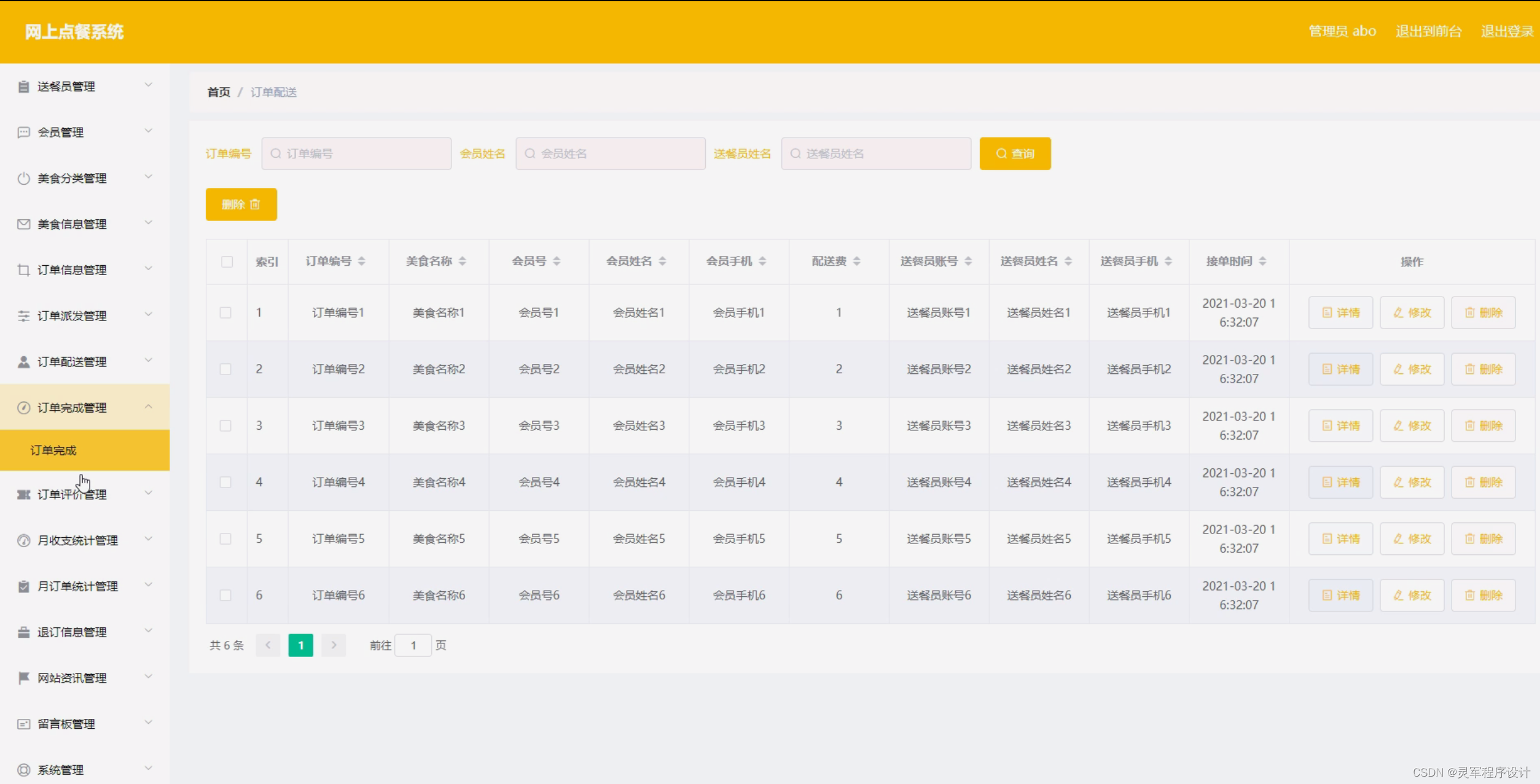Click inside the 会员姓名 search input
The width and height of the screenshot is (1540, 784).
[x=611, y=153]
